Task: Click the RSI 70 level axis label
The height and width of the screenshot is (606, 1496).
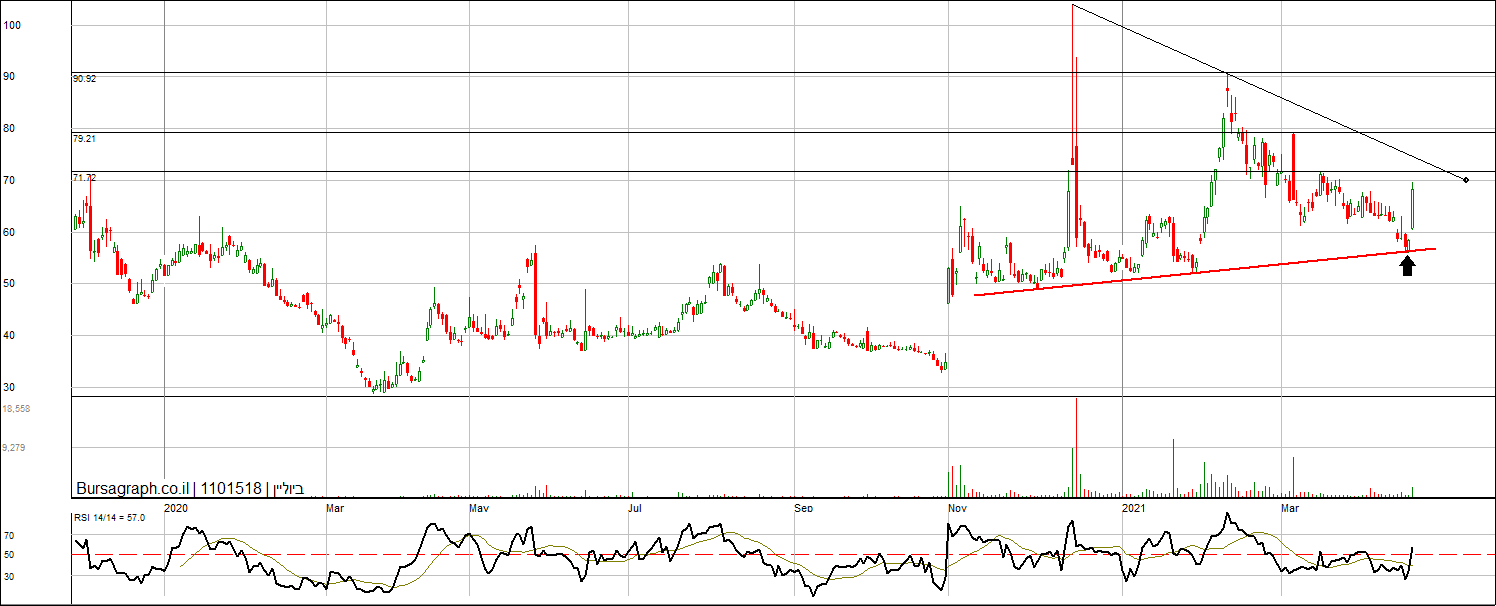Action: coord(9,536)
